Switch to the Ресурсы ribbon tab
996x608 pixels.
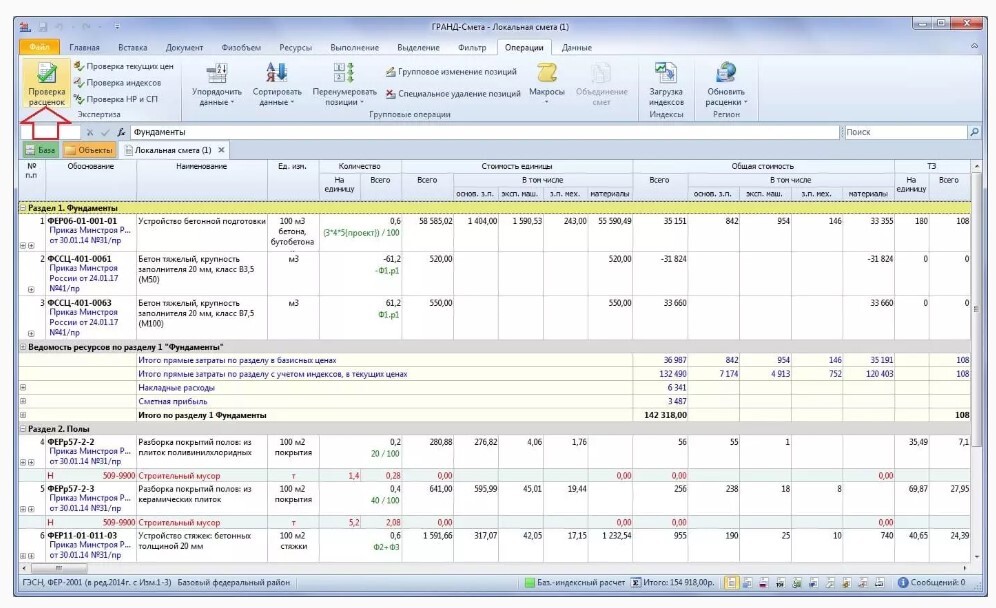pos(295,47)
